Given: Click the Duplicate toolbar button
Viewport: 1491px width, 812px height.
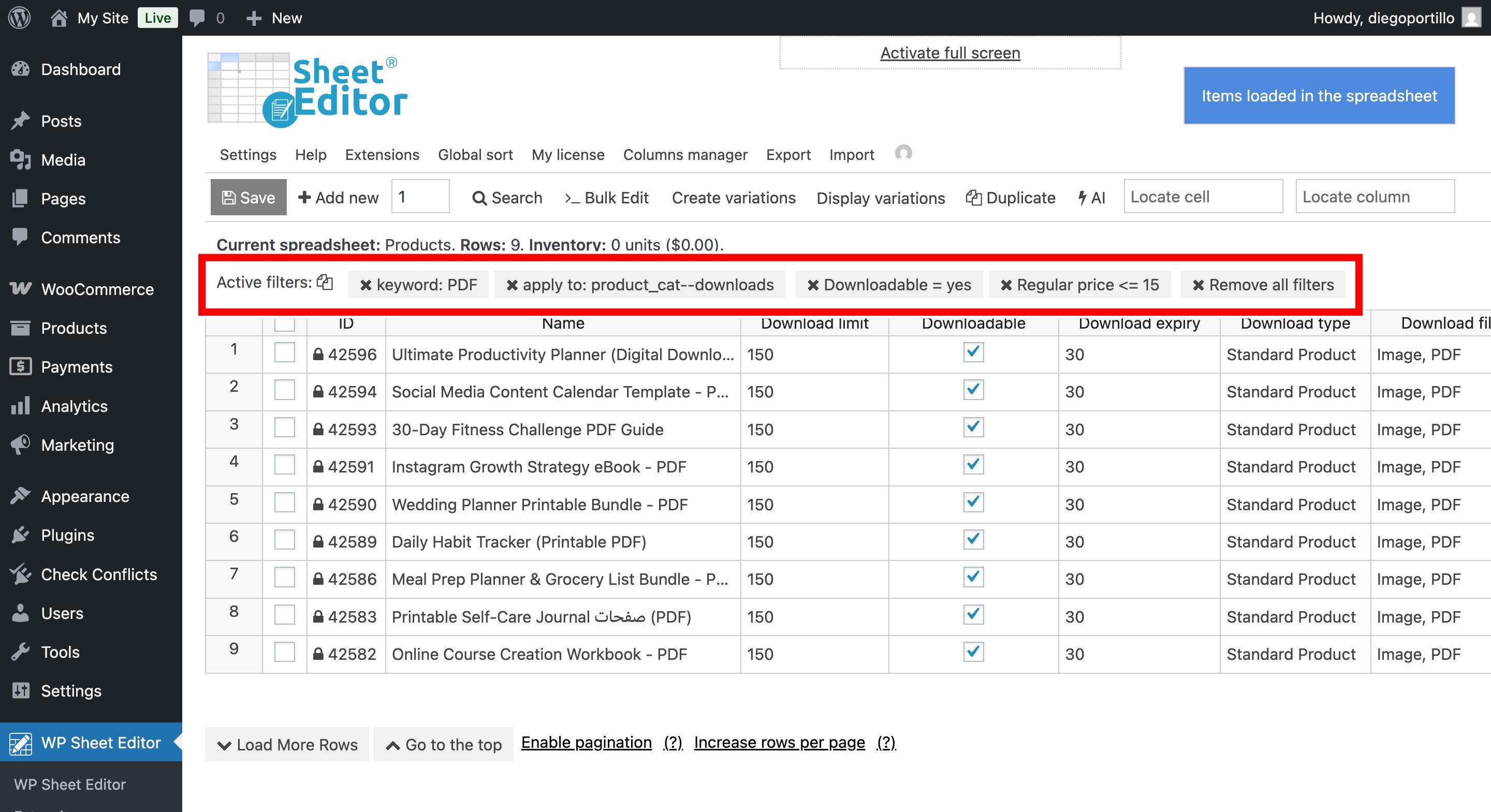Looking at the screenshot, I should (x=1011, y=198).
